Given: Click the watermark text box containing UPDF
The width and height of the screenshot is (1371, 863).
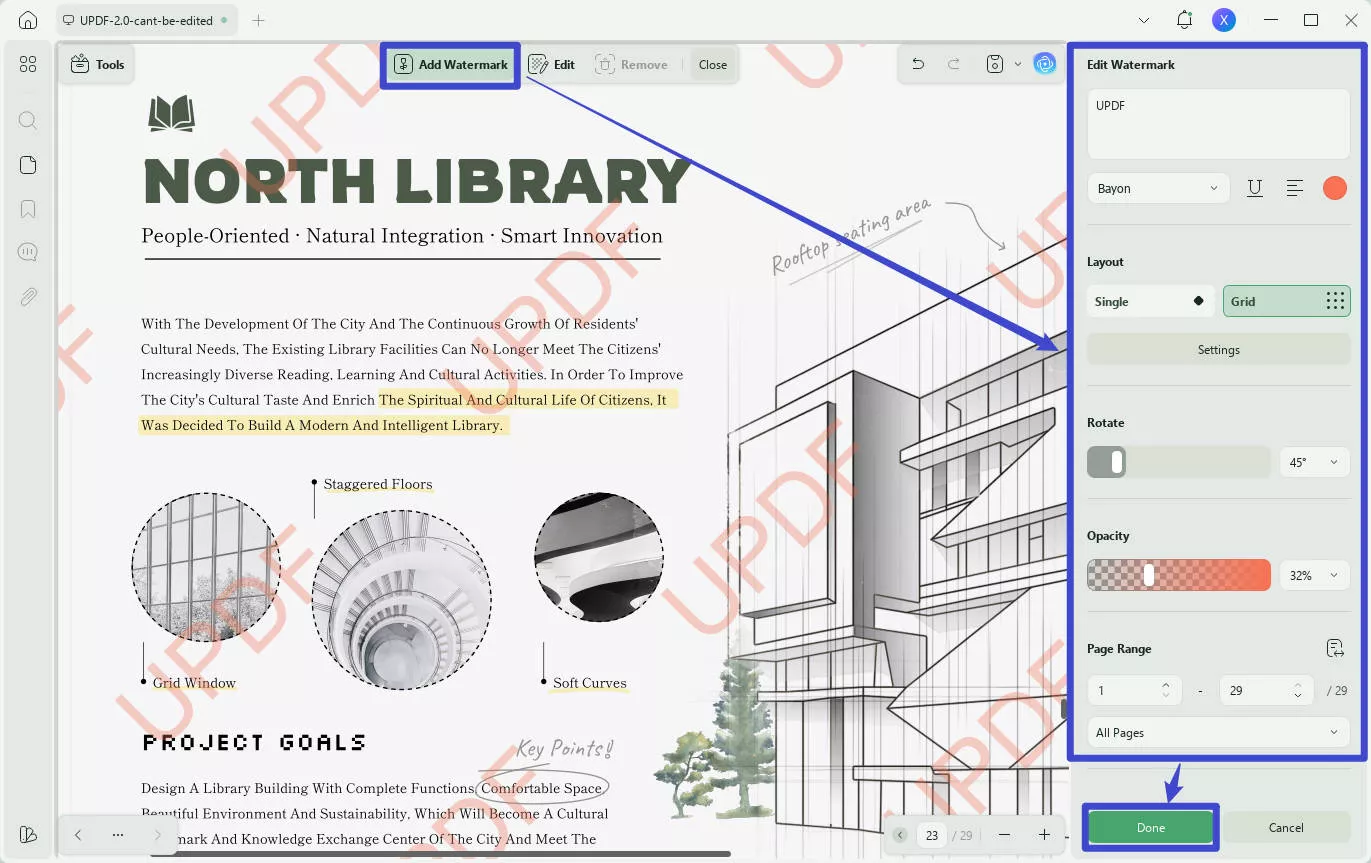Looking at the screenshot, I should (1218, 124).
